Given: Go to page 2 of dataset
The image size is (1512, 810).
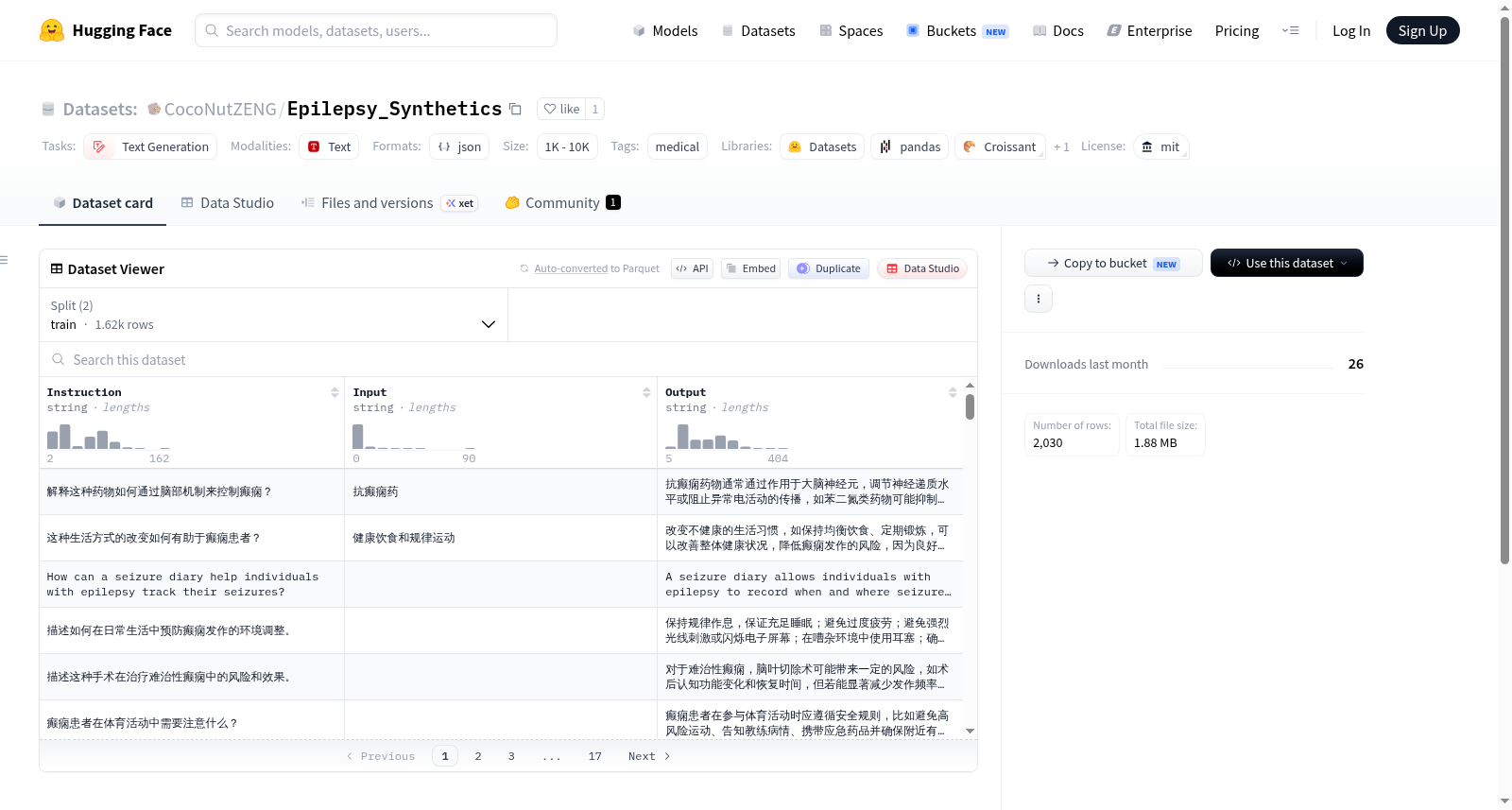Looking at the screenshot, I should click(x=478, y=756).
